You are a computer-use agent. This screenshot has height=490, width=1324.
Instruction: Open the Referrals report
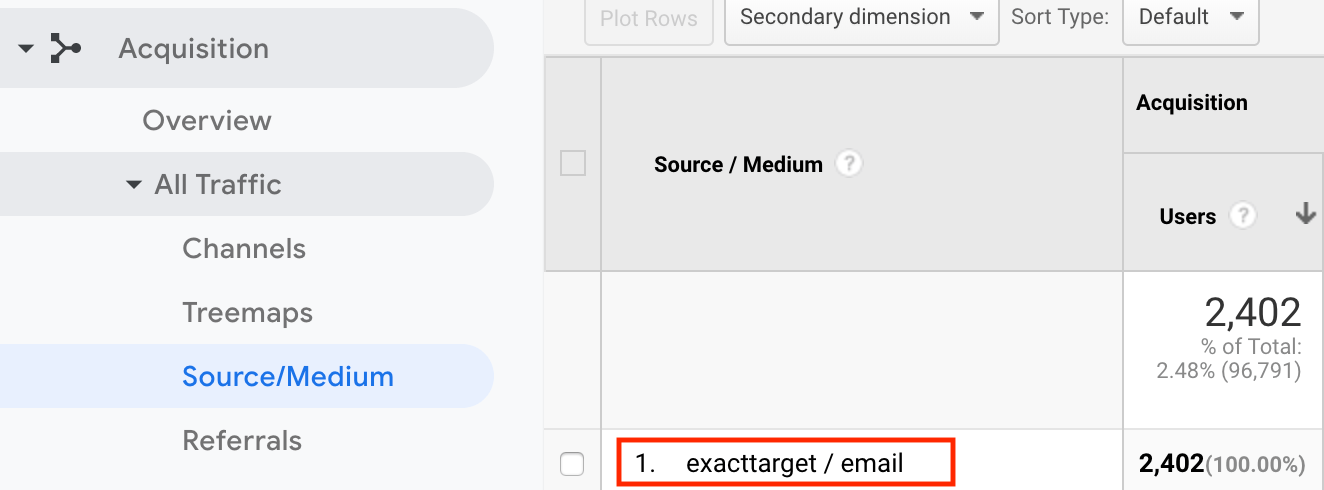tap(242, 441)
